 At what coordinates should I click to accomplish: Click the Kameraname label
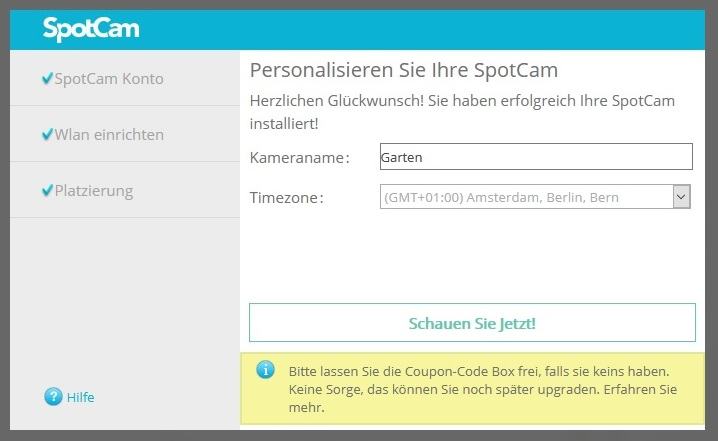pyautogui.click(x=300, y=158)
